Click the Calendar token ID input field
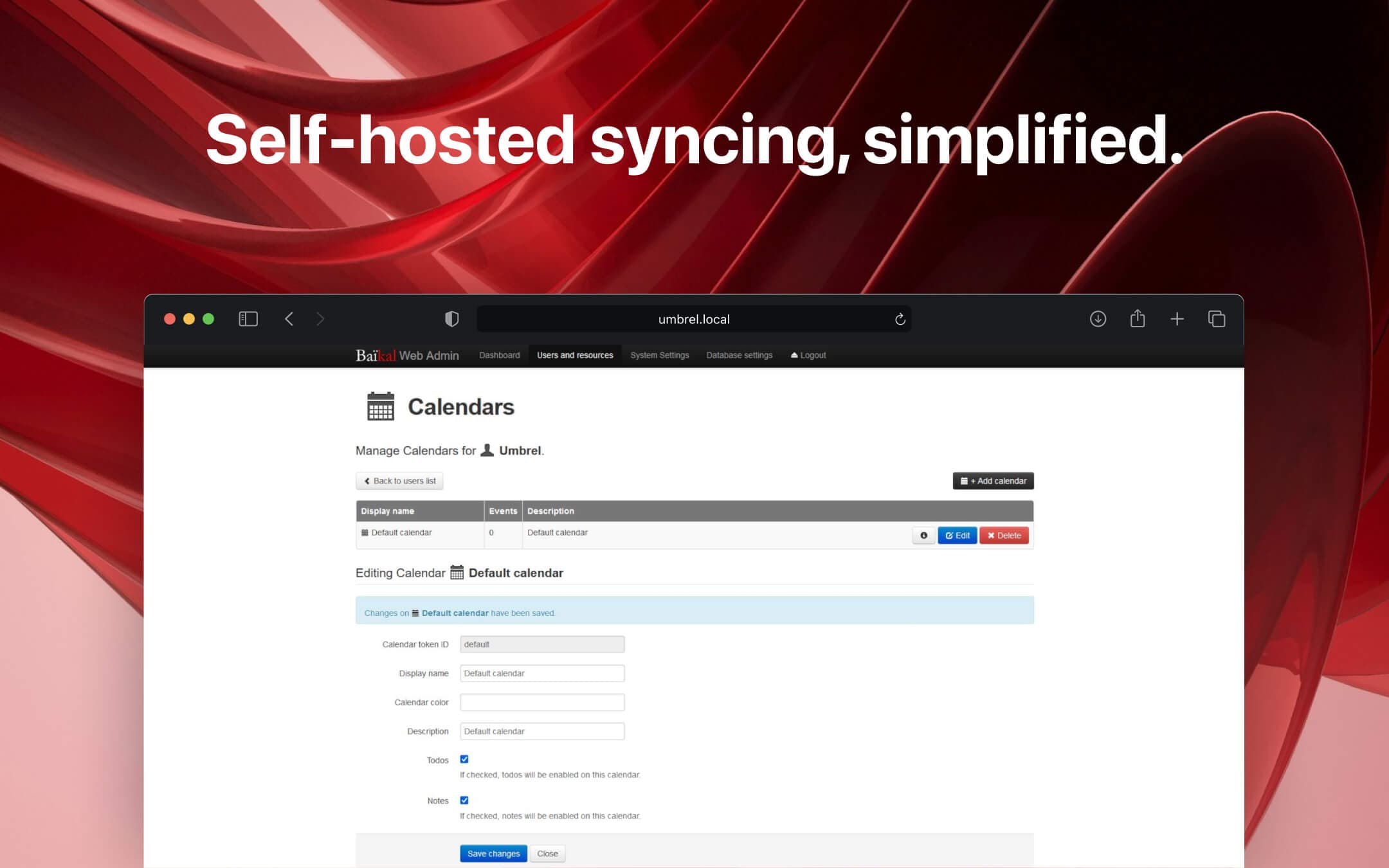This screenshot has width=1389, height=868. pyautogui.click(x=541, y=644)
